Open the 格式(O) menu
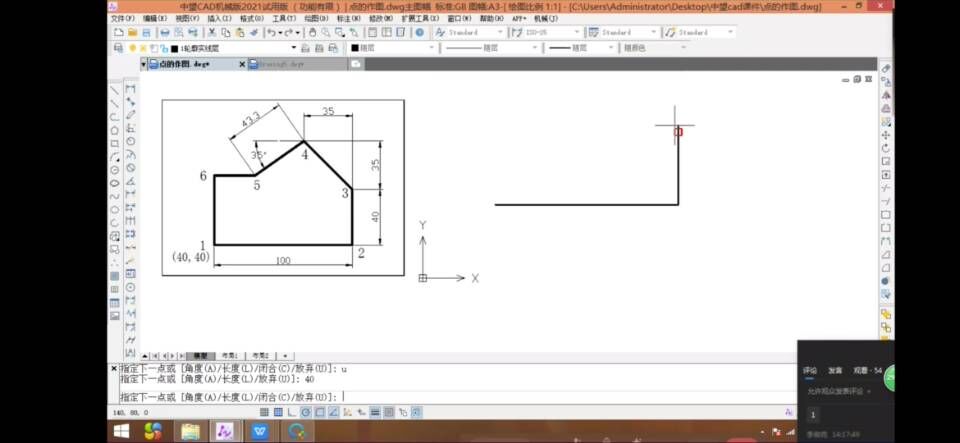The width and height of the screenshot is (960, 443). pos(251,18)
